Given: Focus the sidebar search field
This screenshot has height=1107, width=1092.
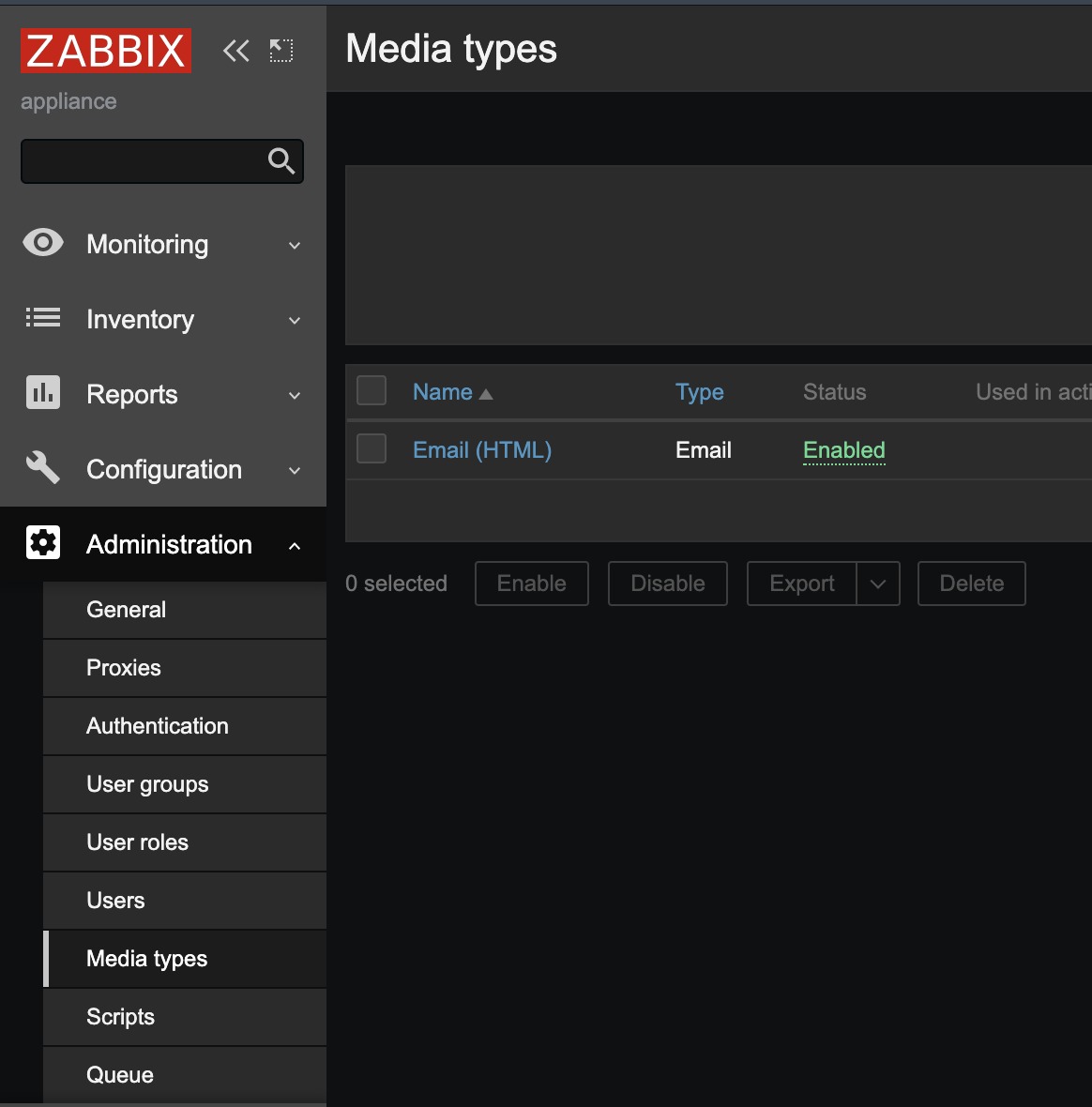Looking at the screenshot, I should (x=162, y=161).
